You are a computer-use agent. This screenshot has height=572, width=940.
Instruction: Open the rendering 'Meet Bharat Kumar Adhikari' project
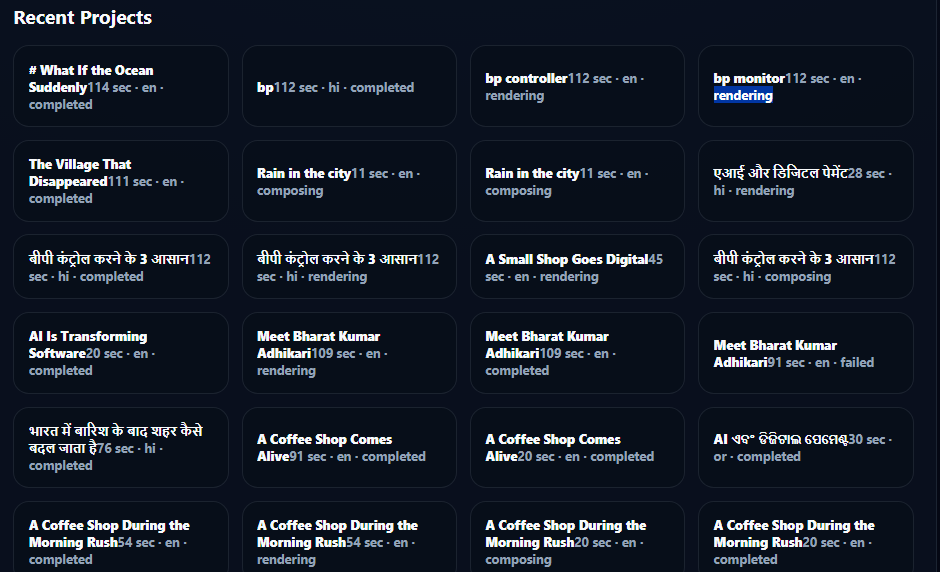(349, 353)
